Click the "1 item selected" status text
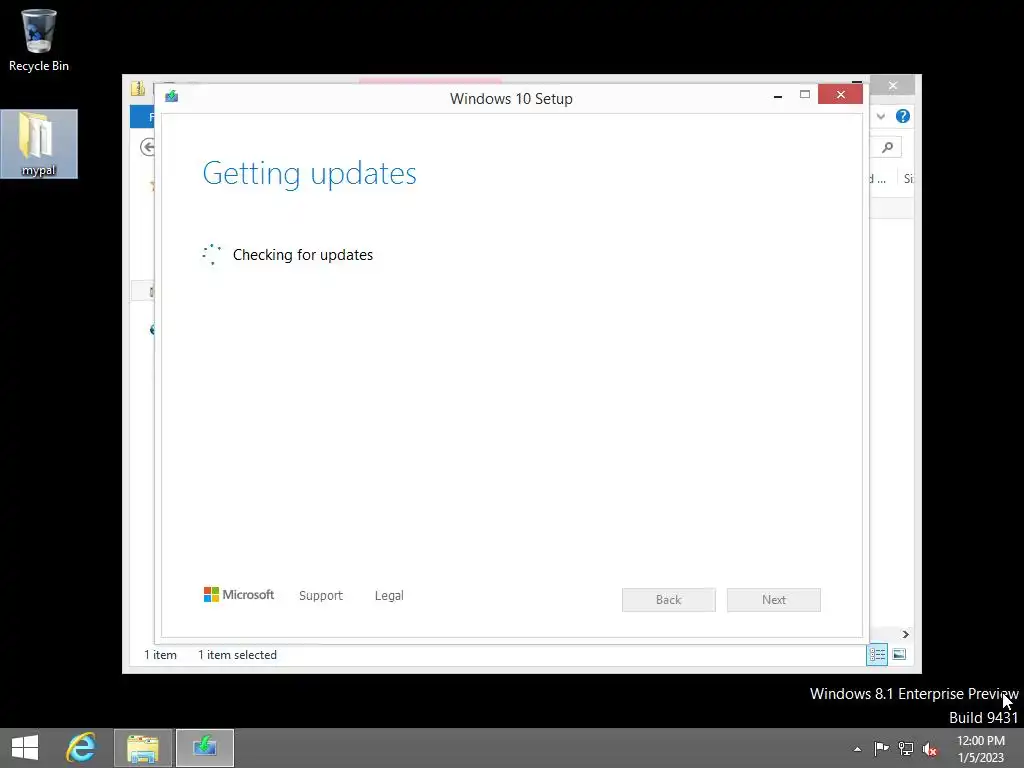The image size is (1024, 768). coord(237,654)
